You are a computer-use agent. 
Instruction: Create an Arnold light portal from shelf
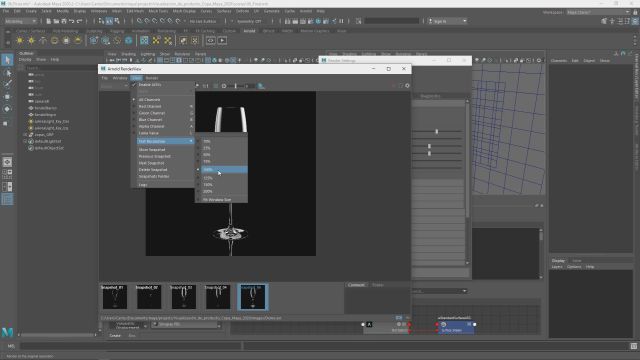pyautogui.click(x=66, y=40)
